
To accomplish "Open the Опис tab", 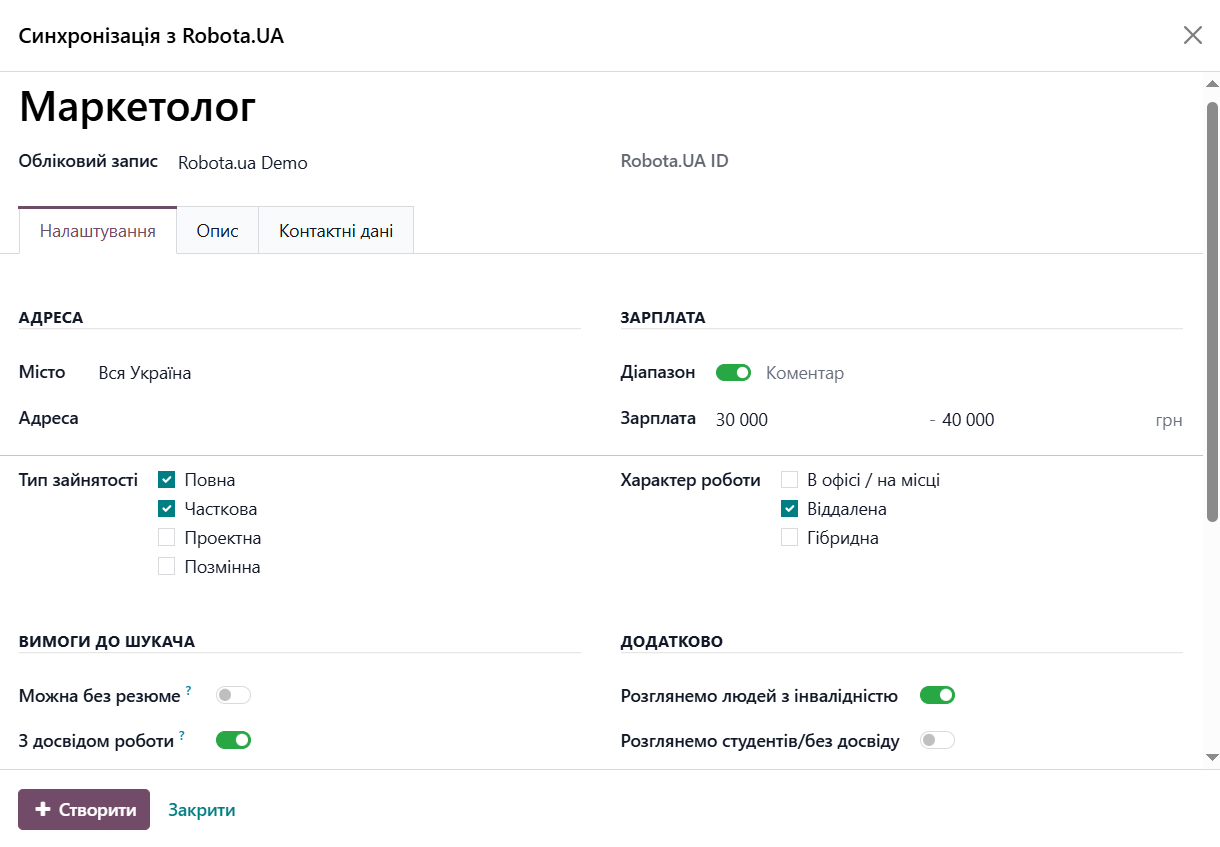I will tap(218, 230).
